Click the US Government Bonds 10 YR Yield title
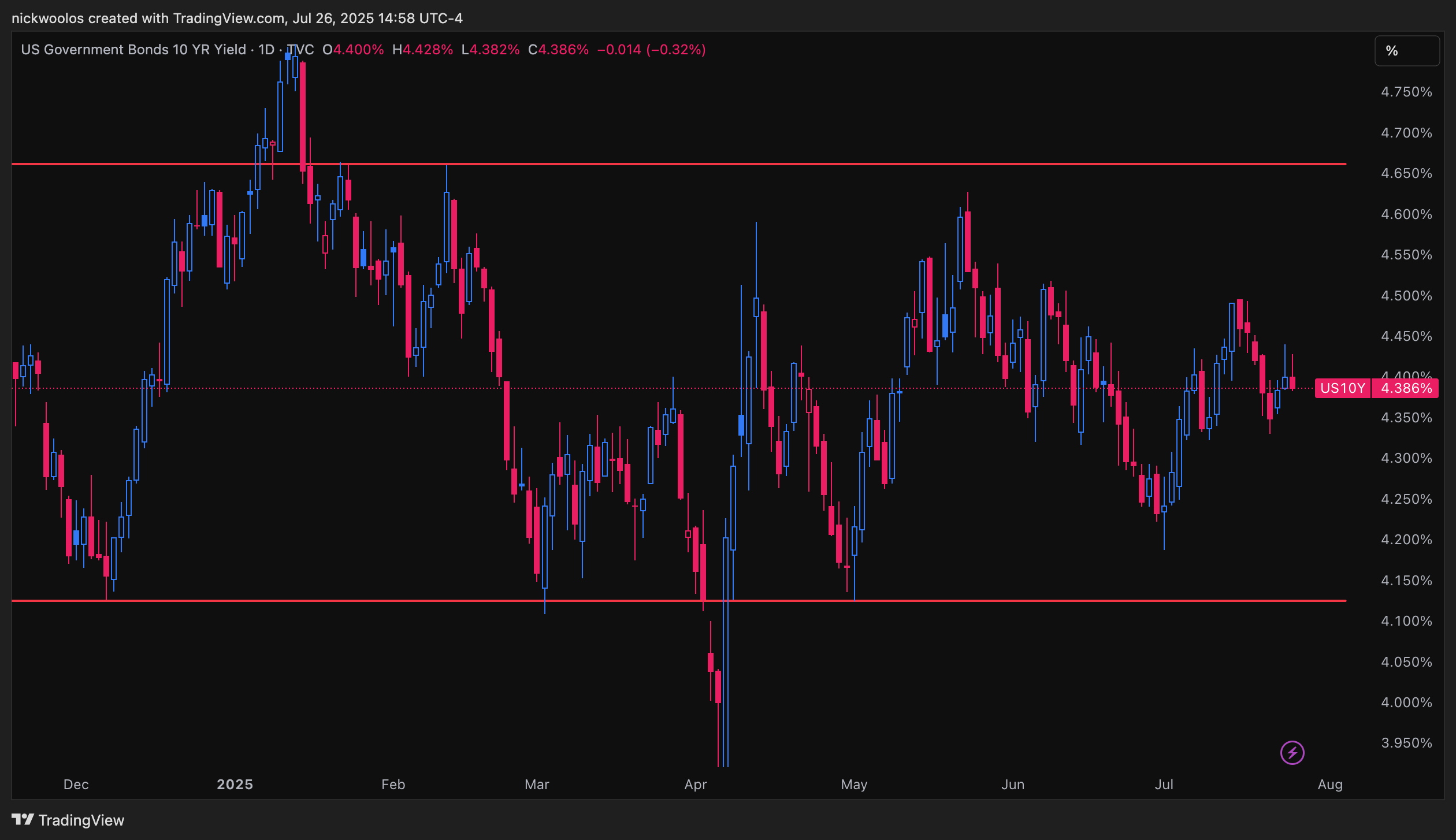Image resolution: width=1456 pixels, height=840 pixels. tap(133, 50)
